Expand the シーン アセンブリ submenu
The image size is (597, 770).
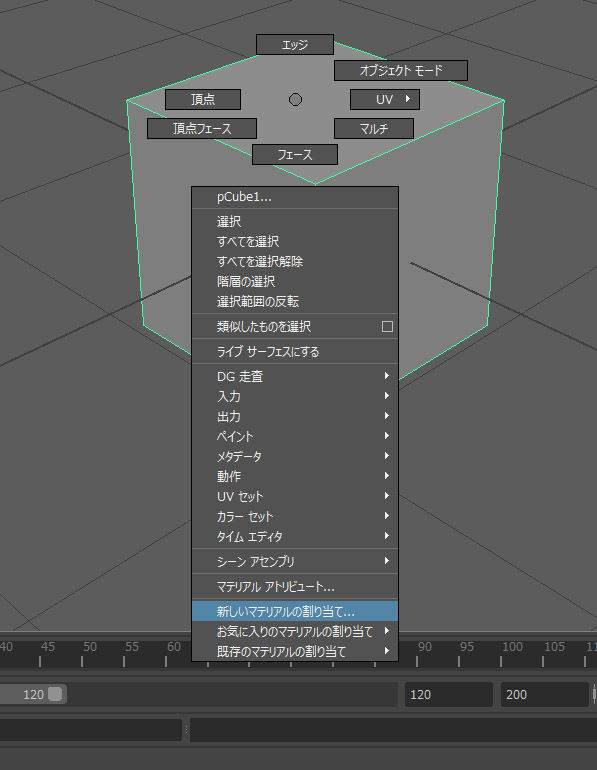(295, 561)
